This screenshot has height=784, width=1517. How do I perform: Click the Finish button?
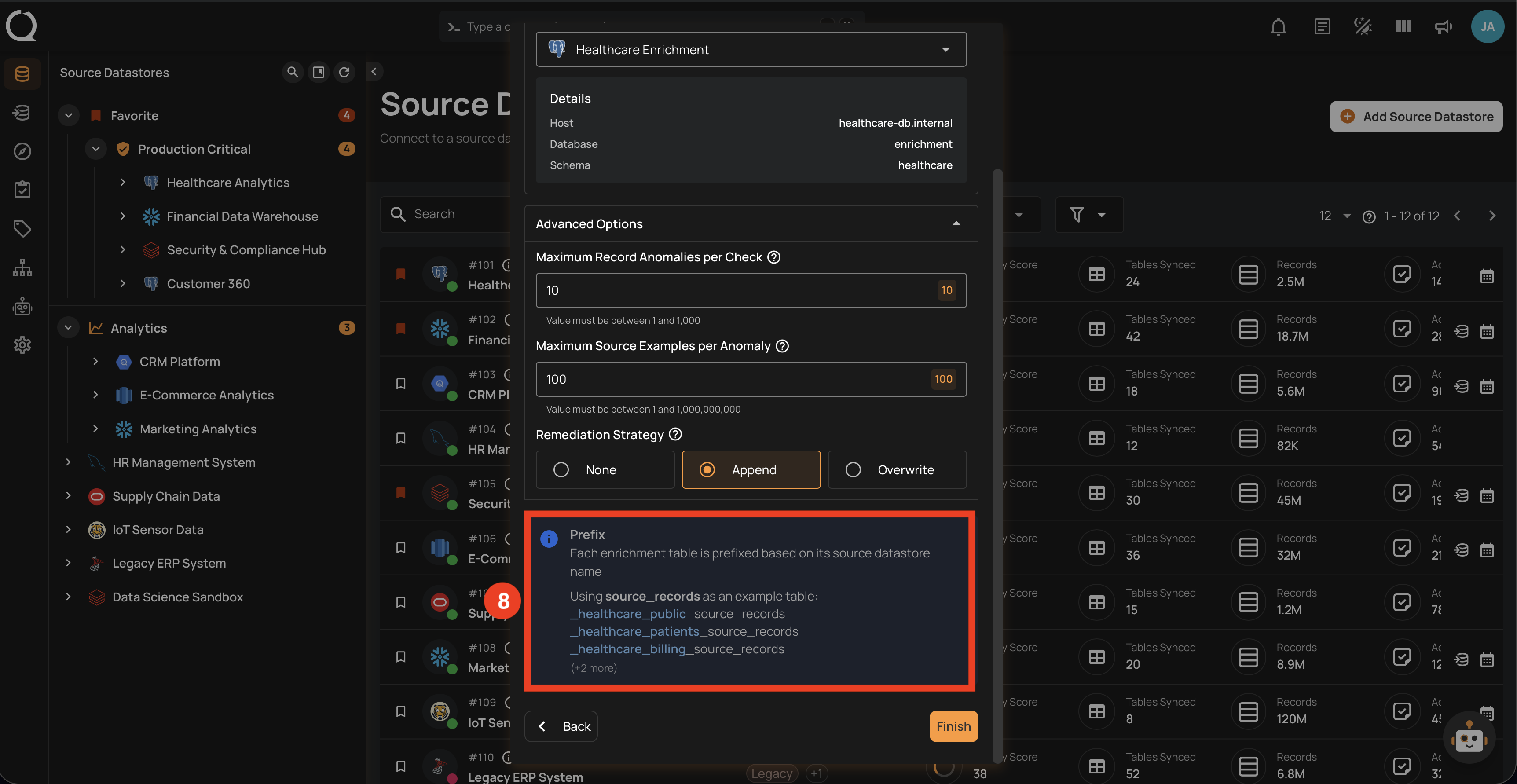(x=953, y=725)
